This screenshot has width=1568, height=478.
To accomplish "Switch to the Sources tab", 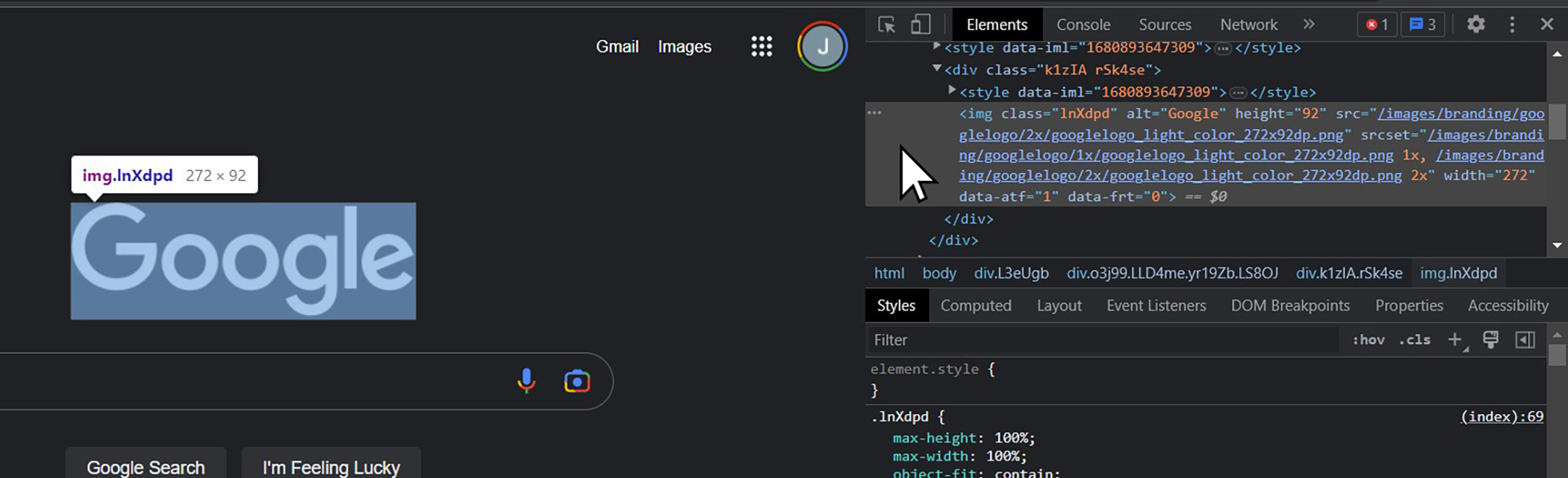I will [x=1165, y=25].
